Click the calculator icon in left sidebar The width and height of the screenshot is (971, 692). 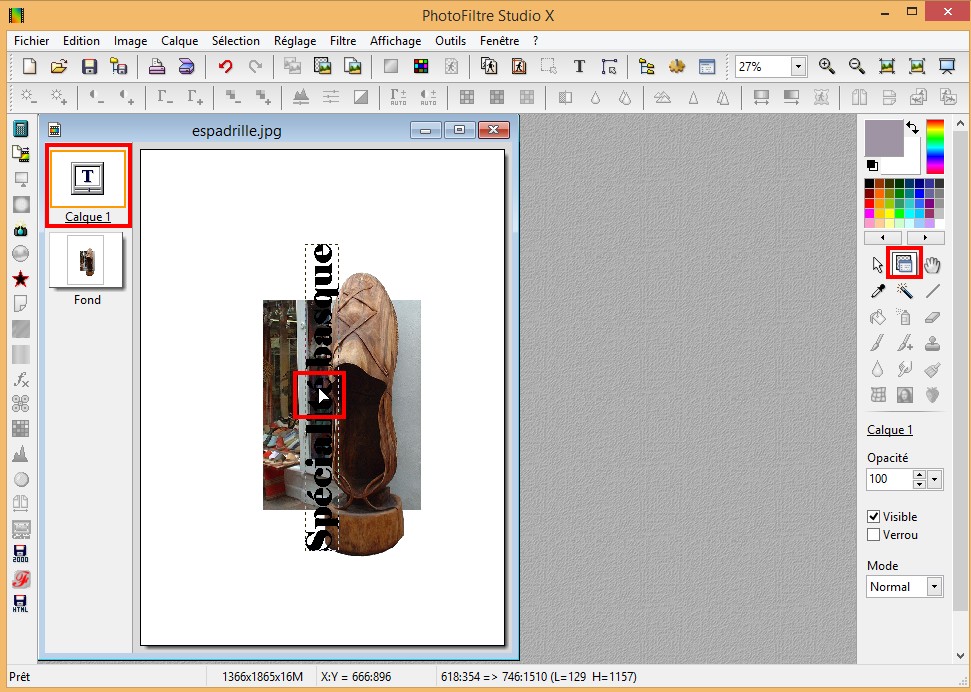(20, 128)
